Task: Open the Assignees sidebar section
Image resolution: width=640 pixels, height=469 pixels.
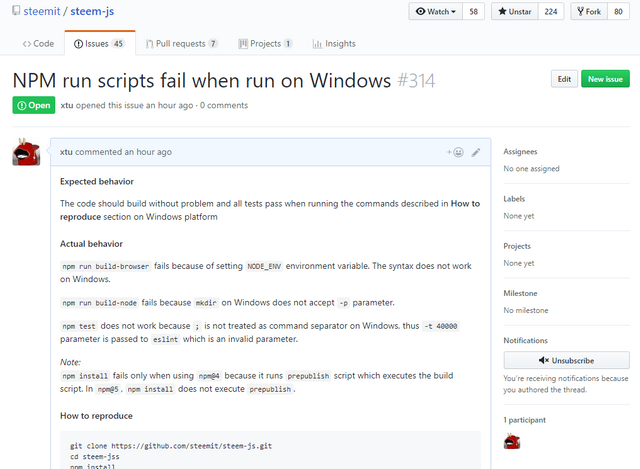Action: pyautogui.click(x=520, y=152)
